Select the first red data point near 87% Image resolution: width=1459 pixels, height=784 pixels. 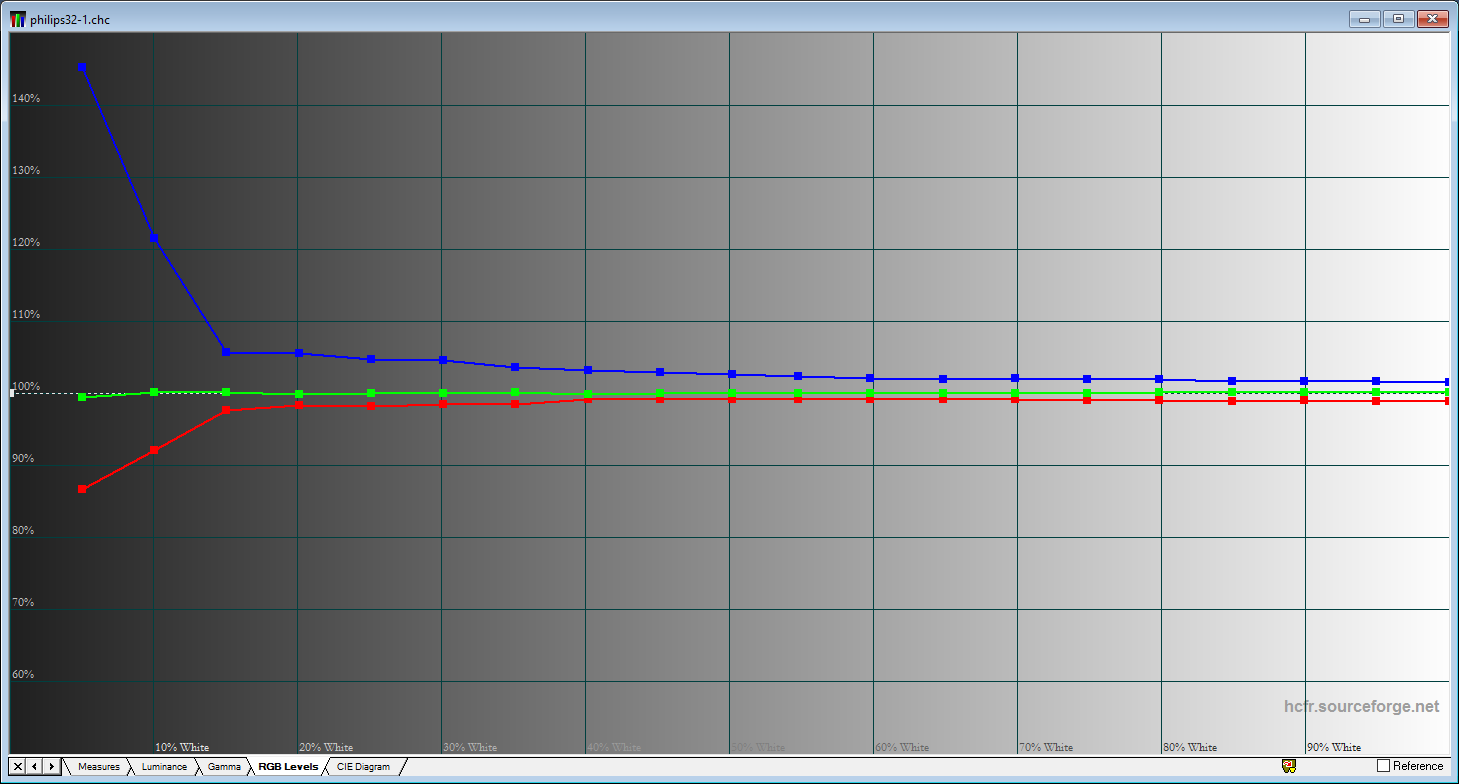coord(82,489)
